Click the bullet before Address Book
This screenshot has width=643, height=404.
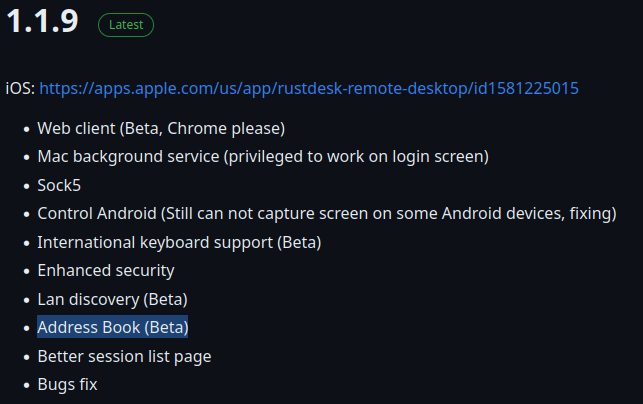[25, 328]
